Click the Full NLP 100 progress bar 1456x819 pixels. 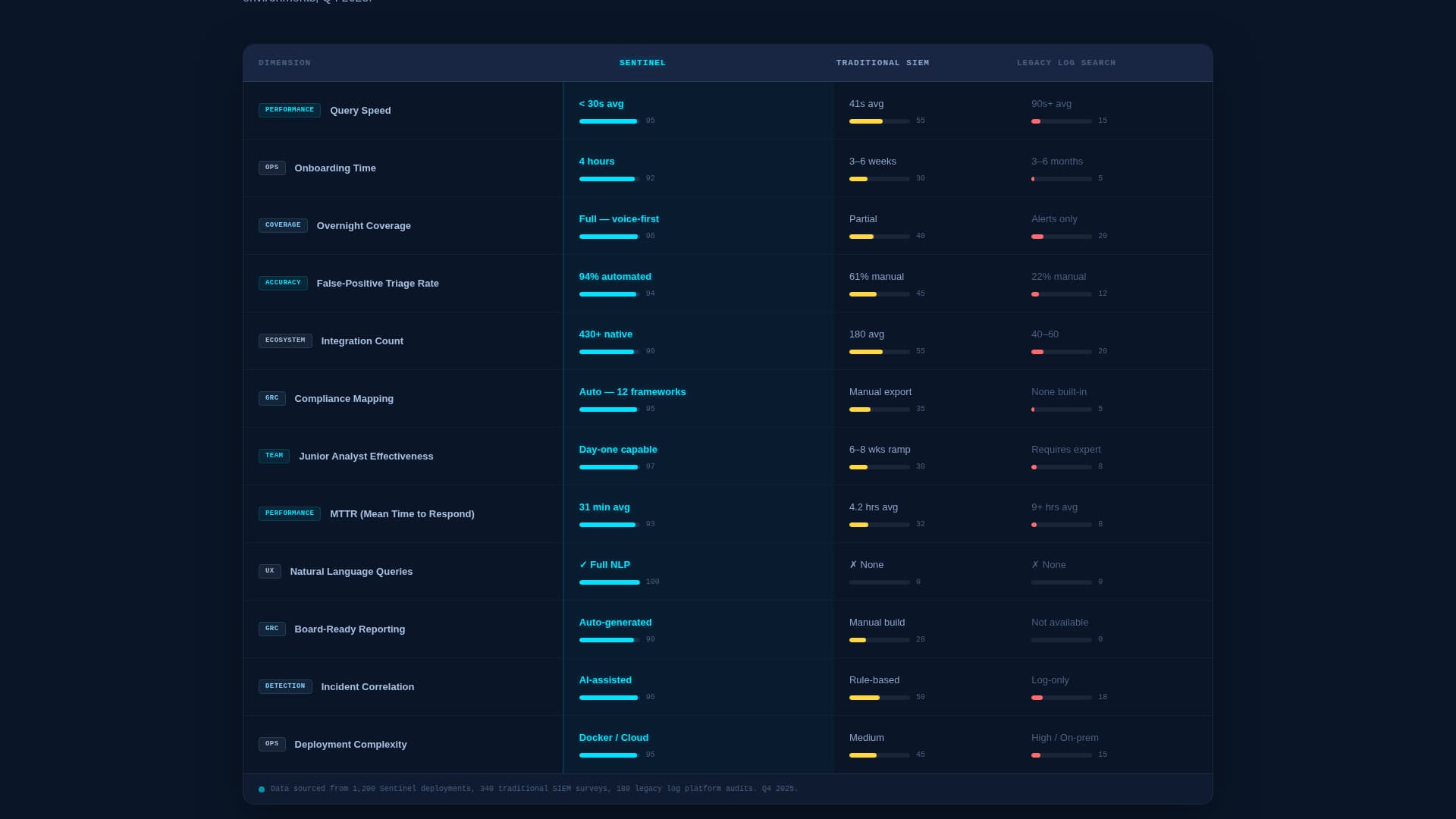[609, 582]
